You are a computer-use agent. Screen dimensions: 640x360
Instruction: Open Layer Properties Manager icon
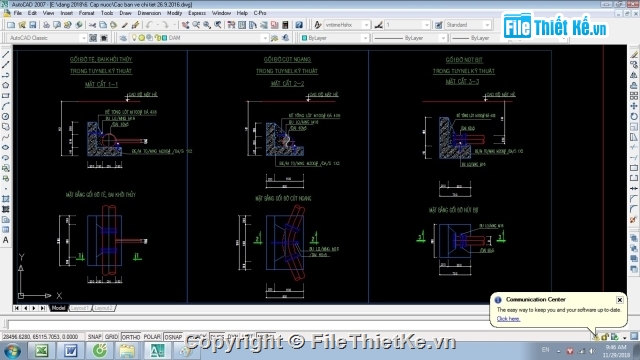123,38
